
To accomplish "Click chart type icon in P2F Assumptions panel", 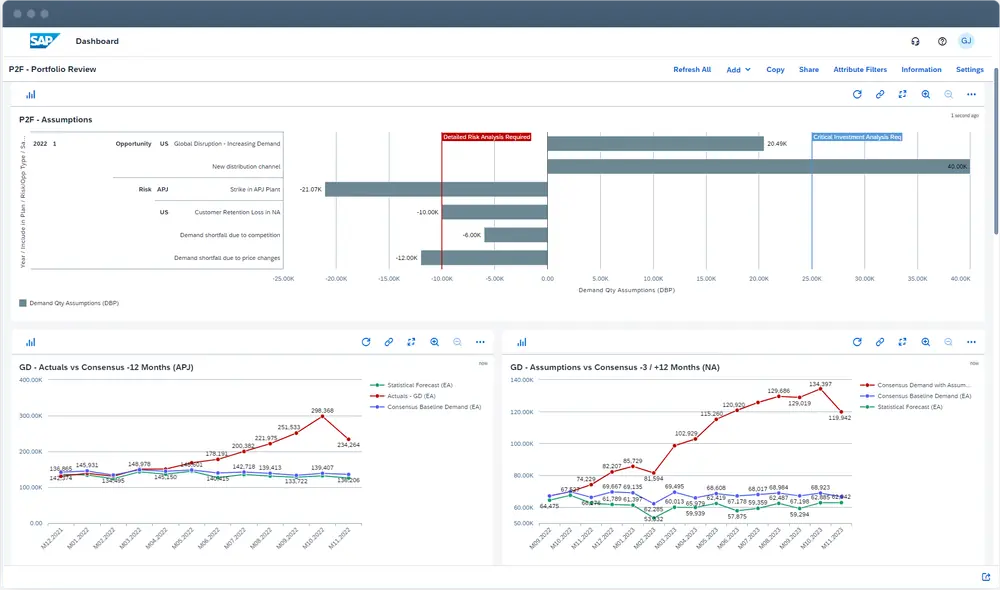I will point(31,94).
